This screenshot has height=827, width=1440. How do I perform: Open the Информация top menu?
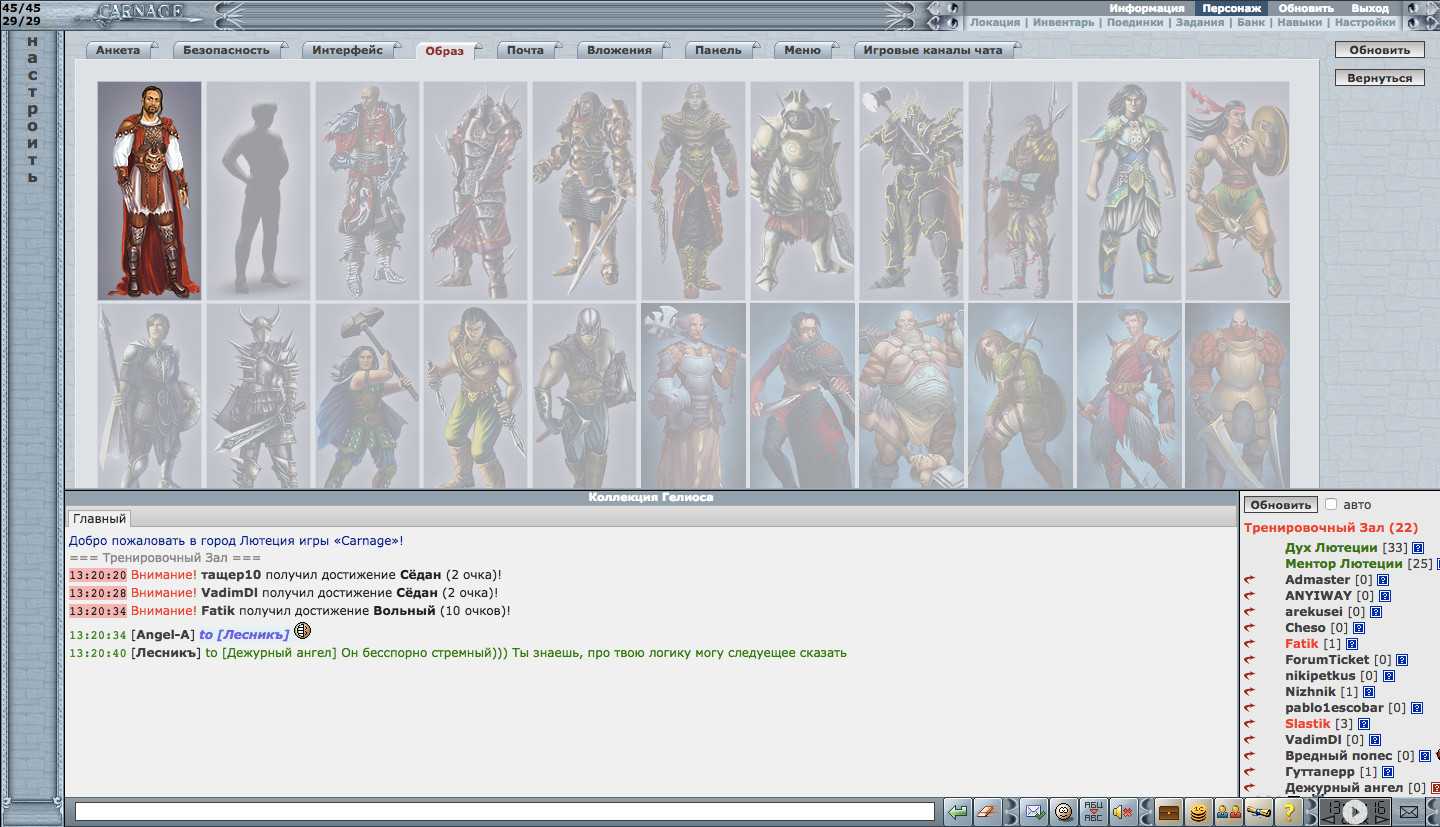pyautogui.click(x=1146, y=8)
